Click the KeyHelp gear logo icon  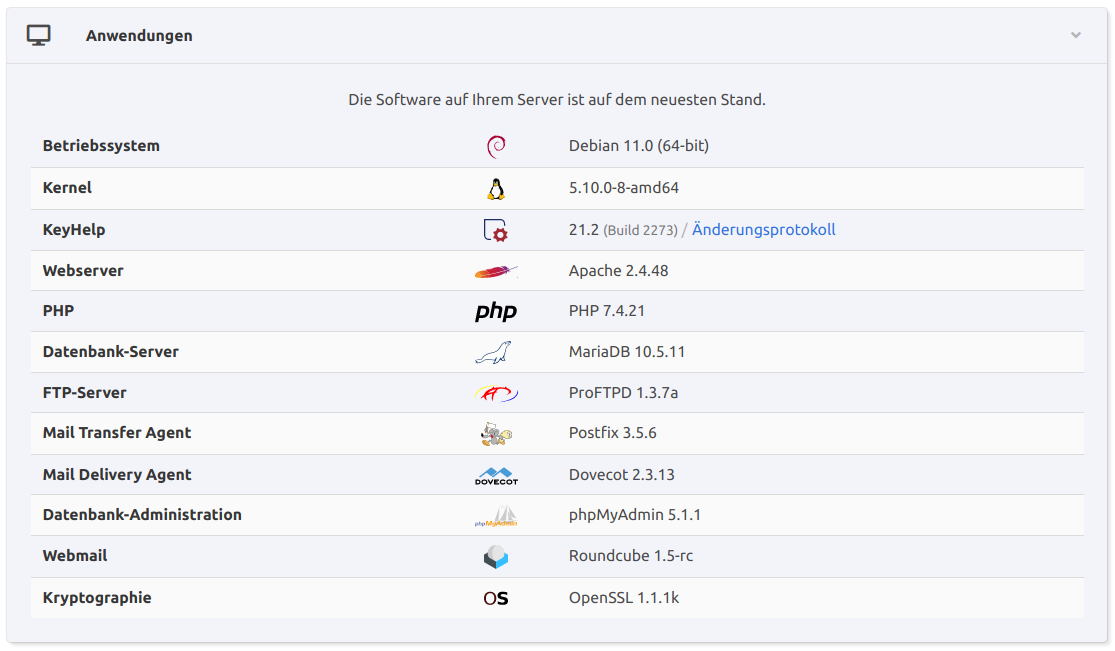pos(496,231)
